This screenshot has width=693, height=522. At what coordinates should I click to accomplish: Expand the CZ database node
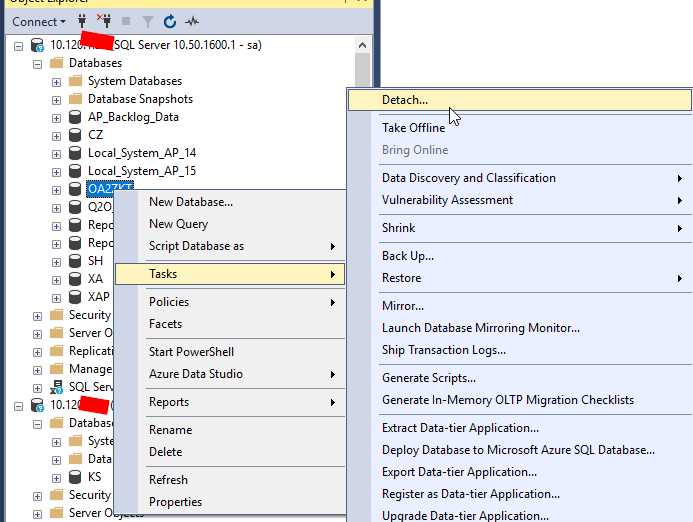point(56,136)
